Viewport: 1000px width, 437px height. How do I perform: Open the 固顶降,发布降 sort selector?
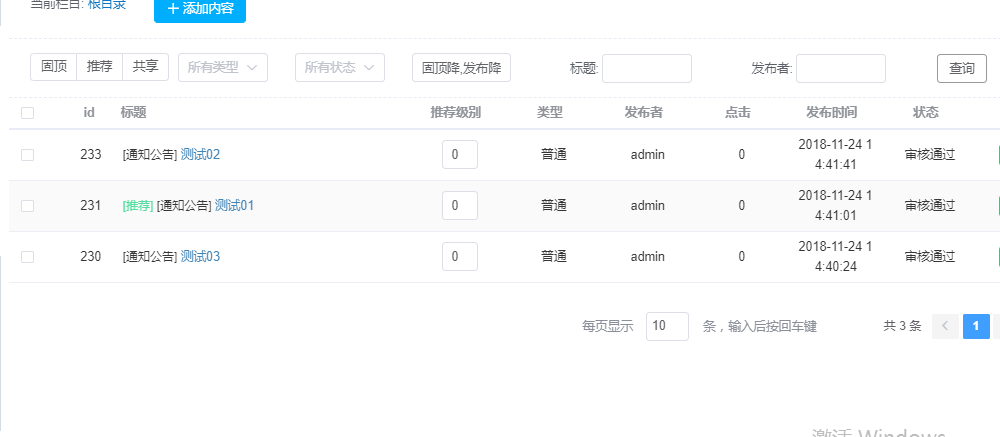461,68
